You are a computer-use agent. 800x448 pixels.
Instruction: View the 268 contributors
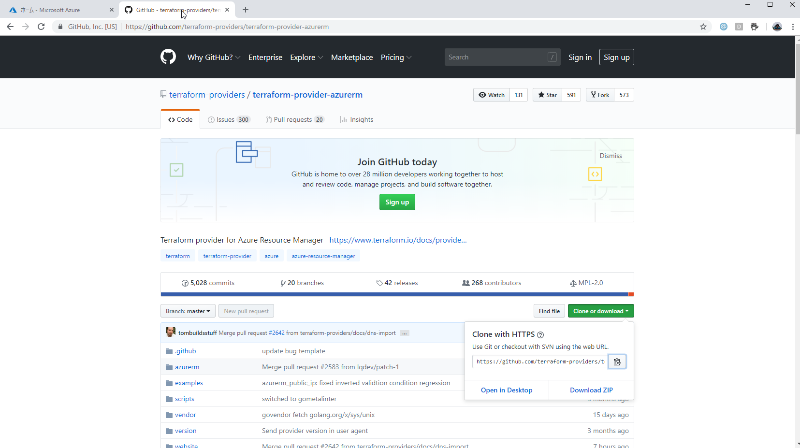click(x=491, y=283)
